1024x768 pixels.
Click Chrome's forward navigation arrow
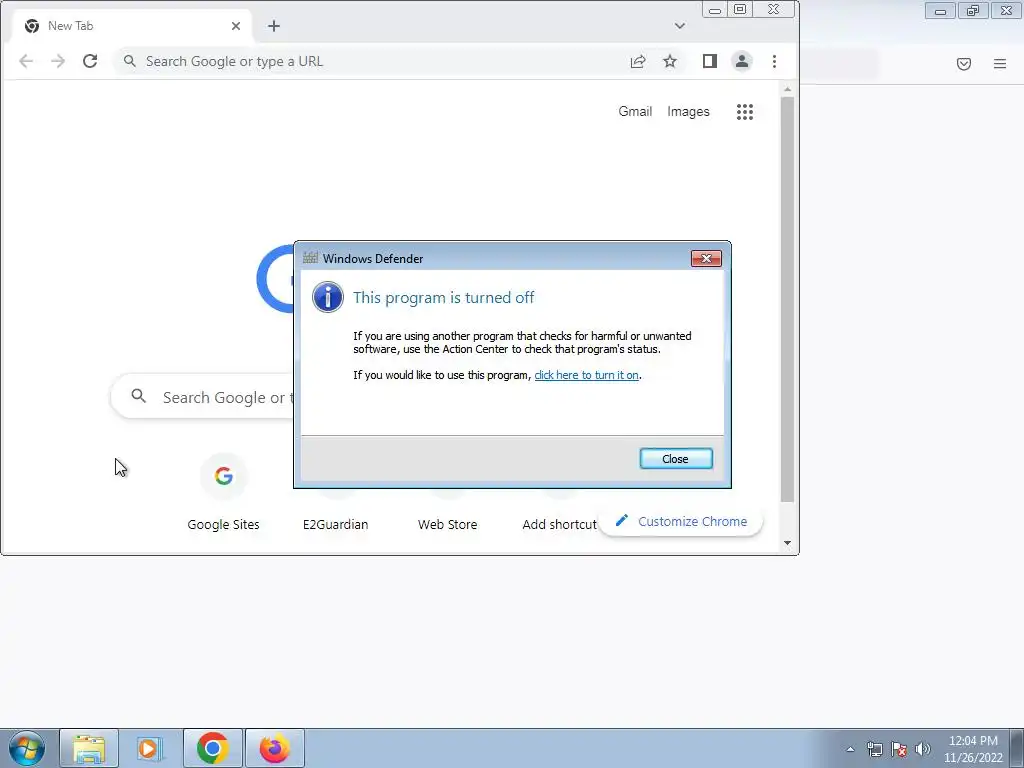coord(58,61)
